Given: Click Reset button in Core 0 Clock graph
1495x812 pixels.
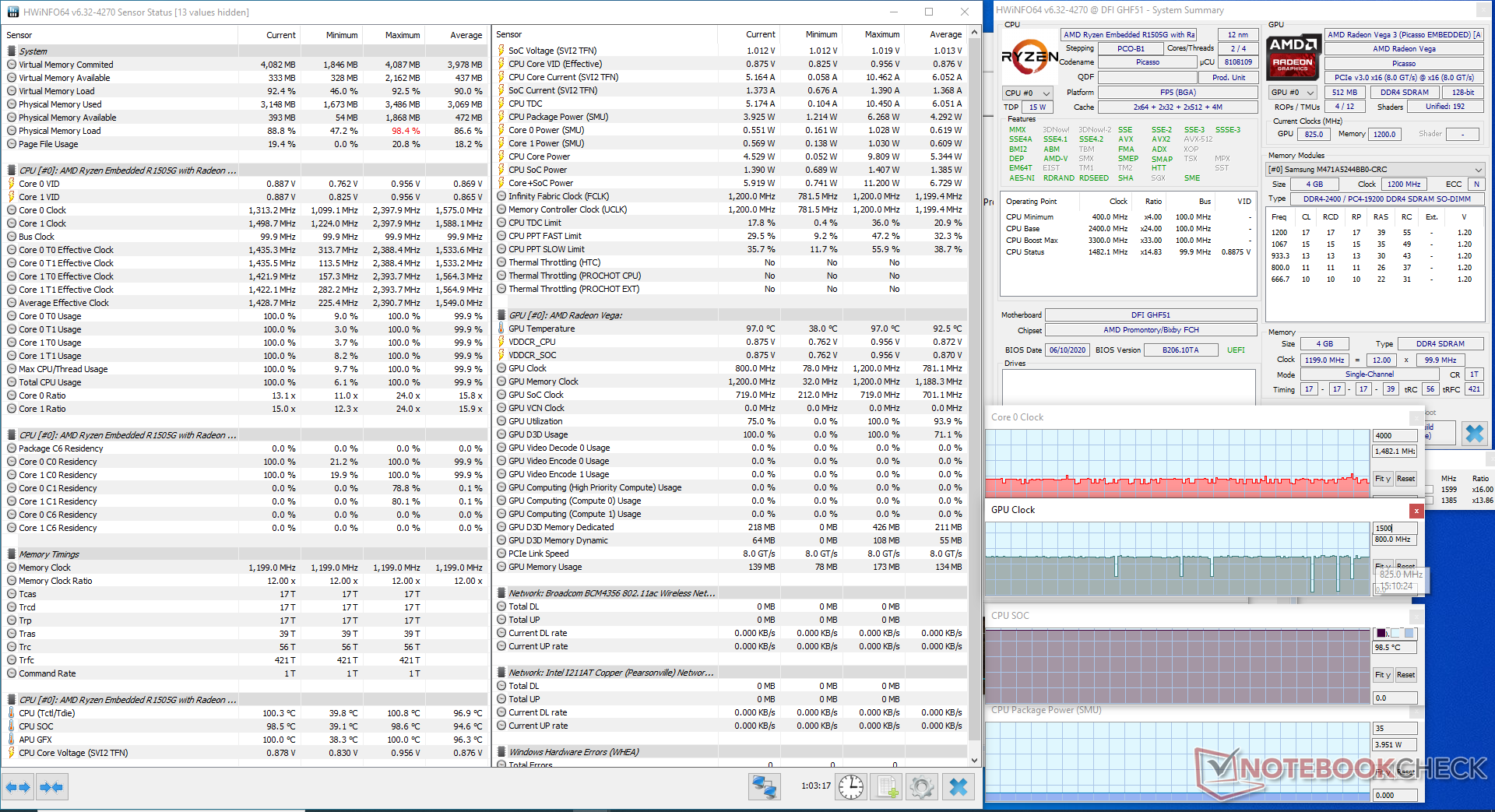Looking at the screenshot, I should 1405,479.
